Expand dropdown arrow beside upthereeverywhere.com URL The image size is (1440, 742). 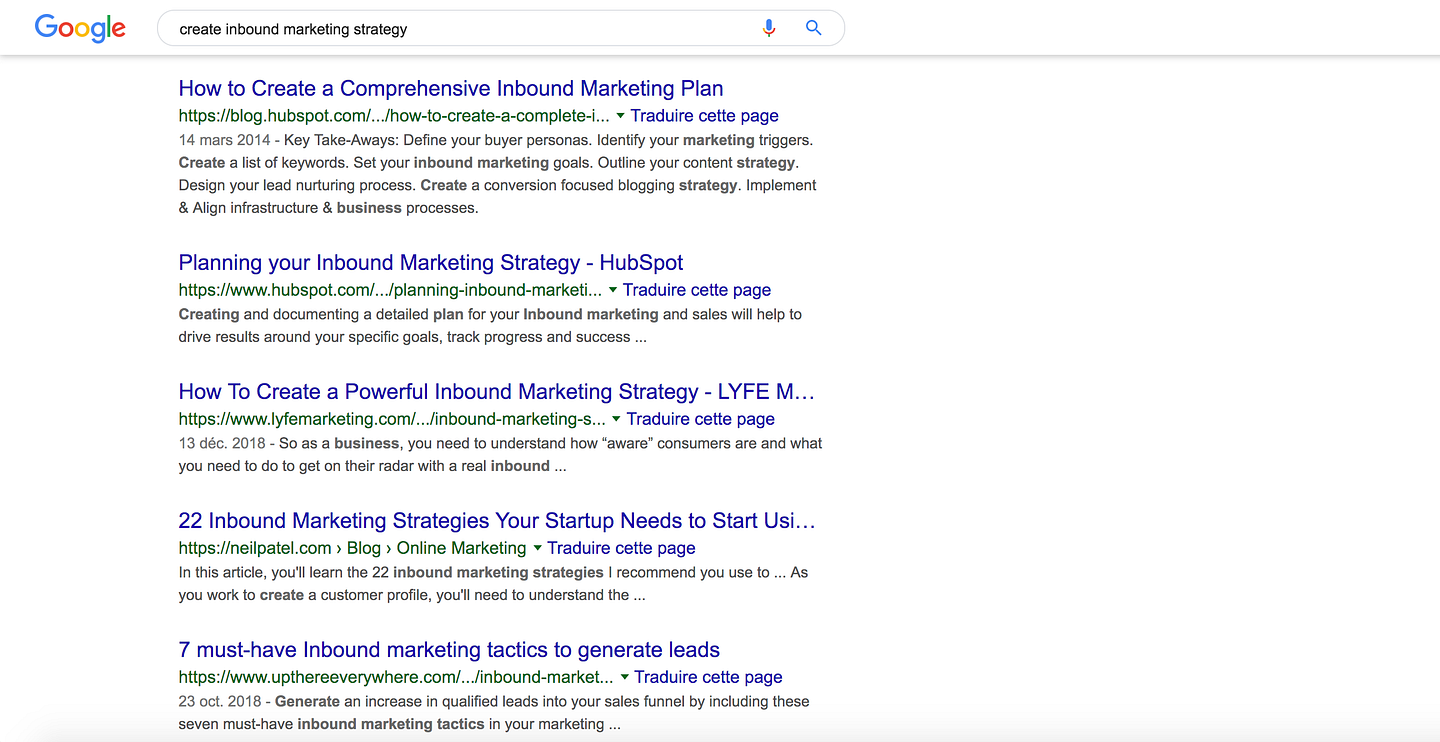624,677
